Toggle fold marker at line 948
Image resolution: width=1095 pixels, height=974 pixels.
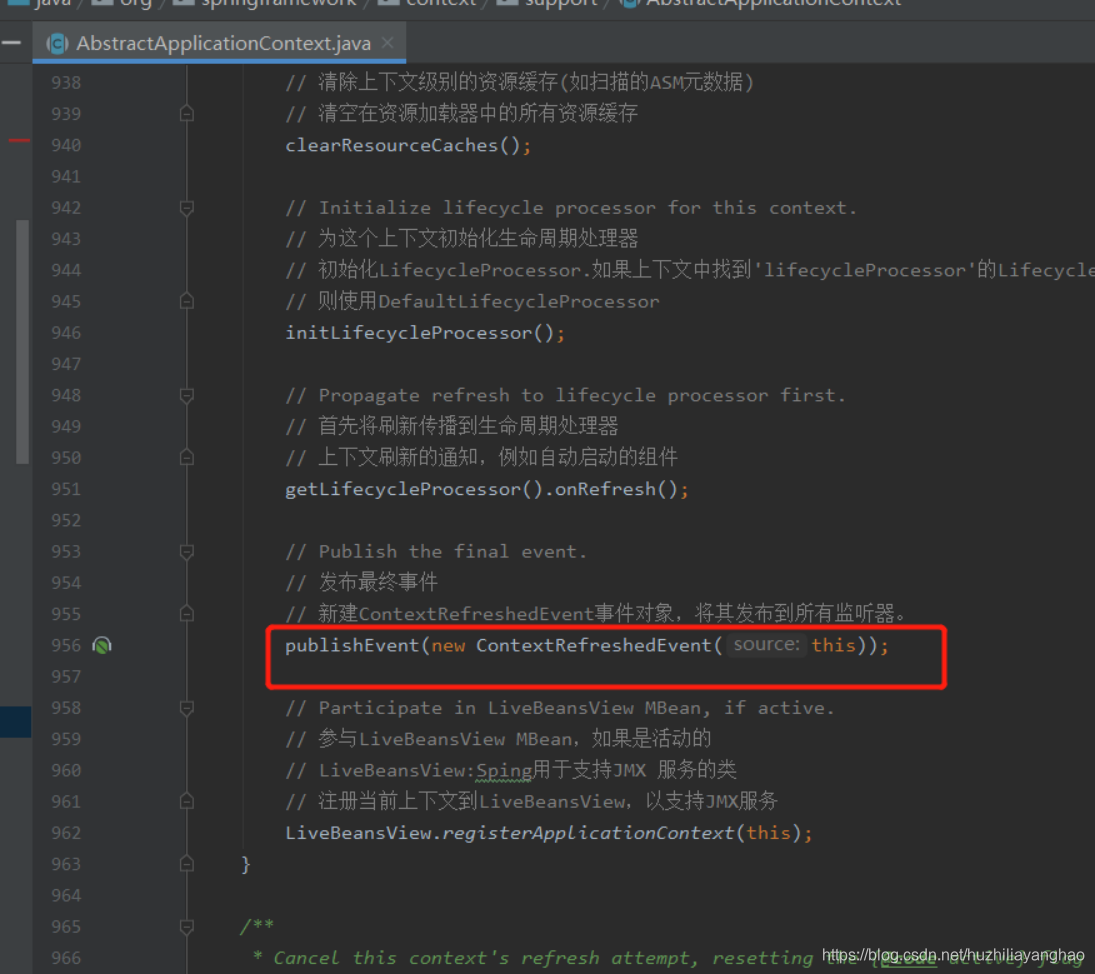[x=186, y=395]
